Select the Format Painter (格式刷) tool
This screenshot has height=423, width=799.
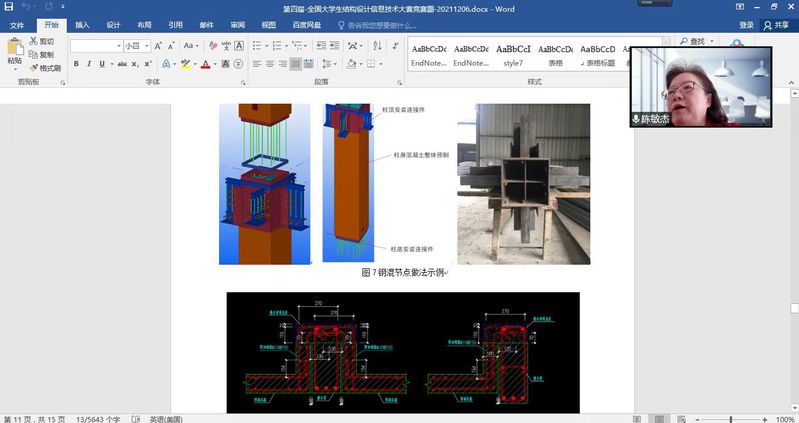point(46,68)
